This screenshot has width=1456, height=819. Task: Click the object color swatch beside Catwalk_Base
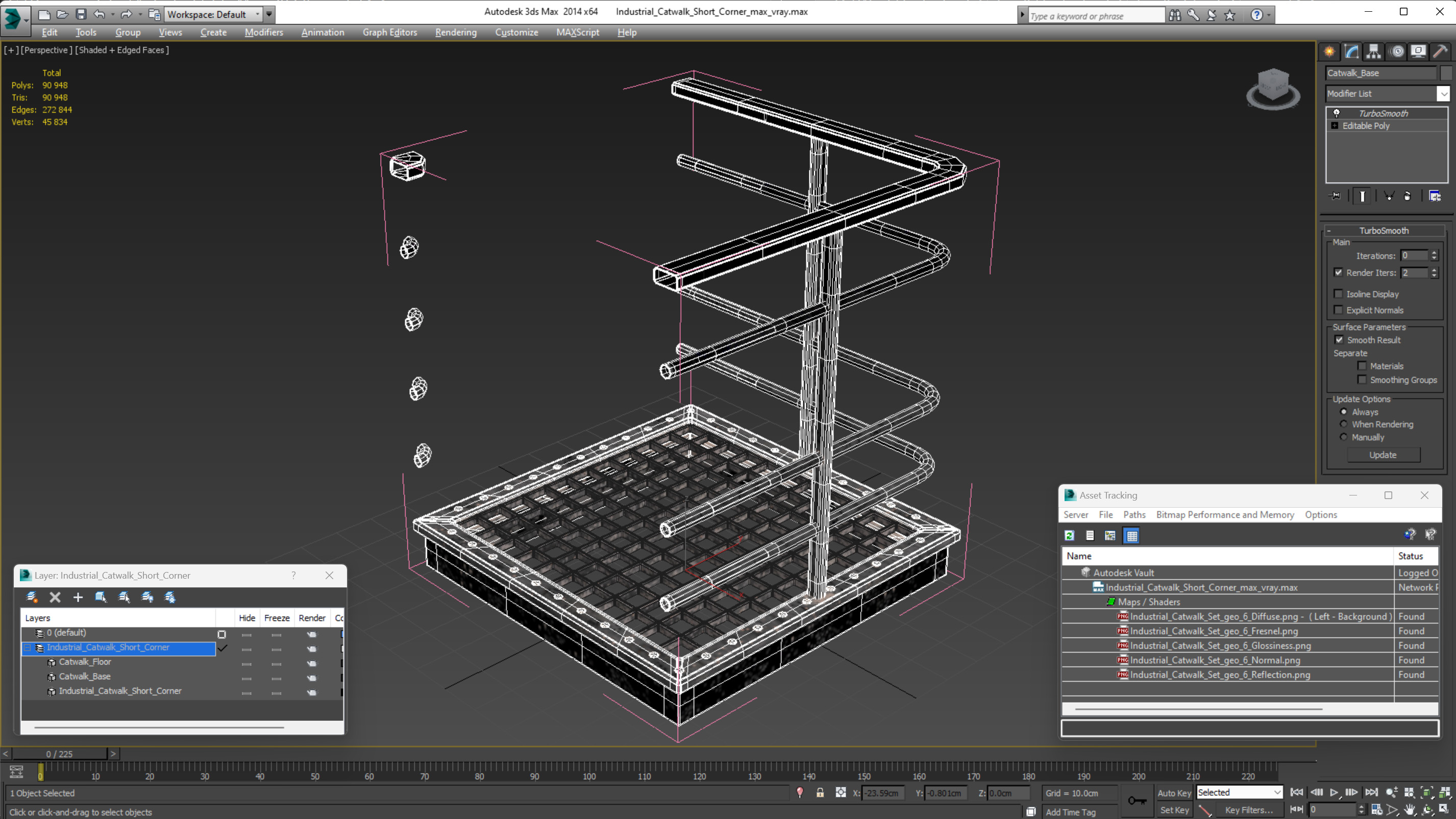click(1446, 73)
